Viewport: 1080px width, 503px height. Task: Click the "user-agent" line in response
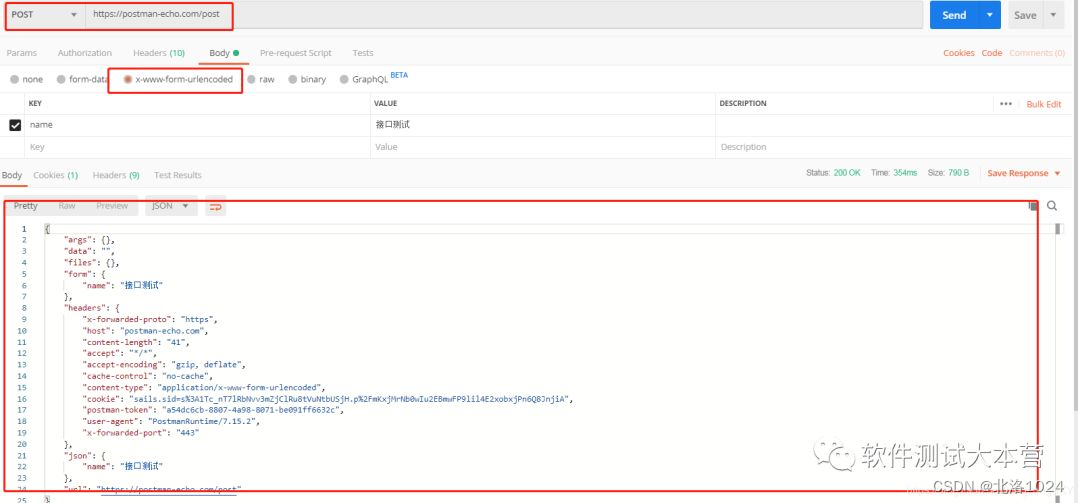[171, 421]
